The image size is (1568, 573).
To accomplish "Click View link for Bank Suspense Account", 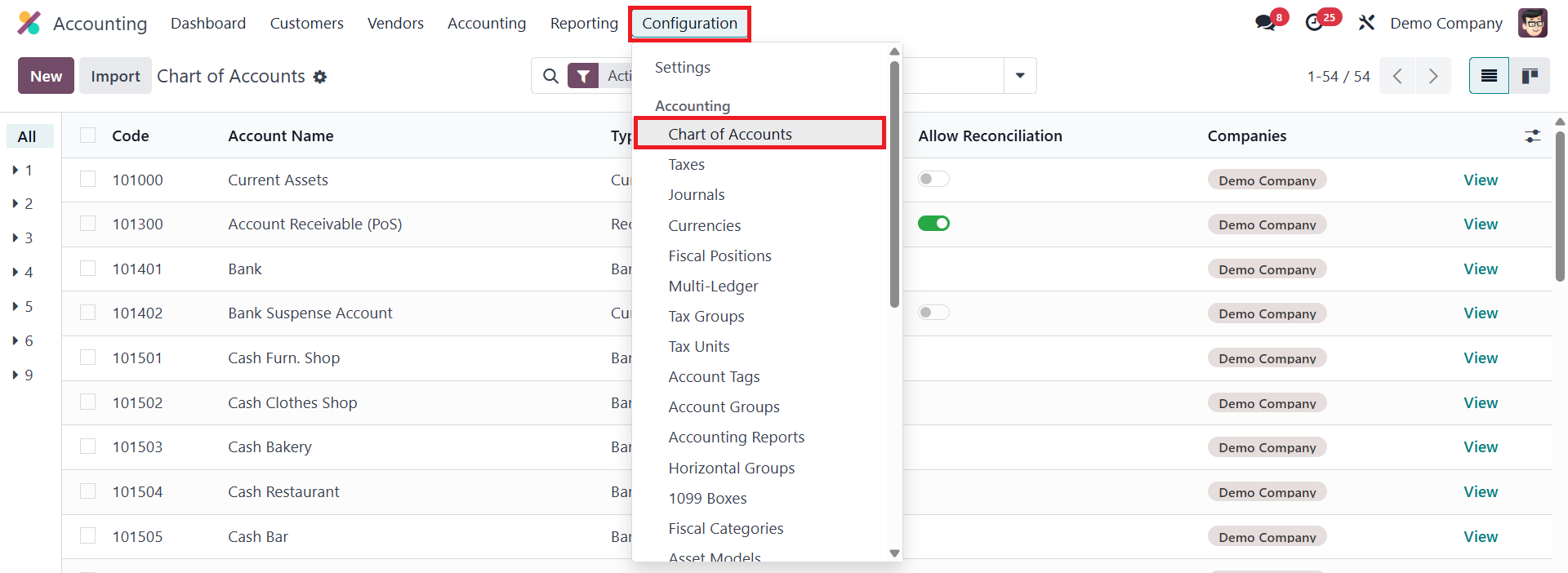I will click(1480, 313).
